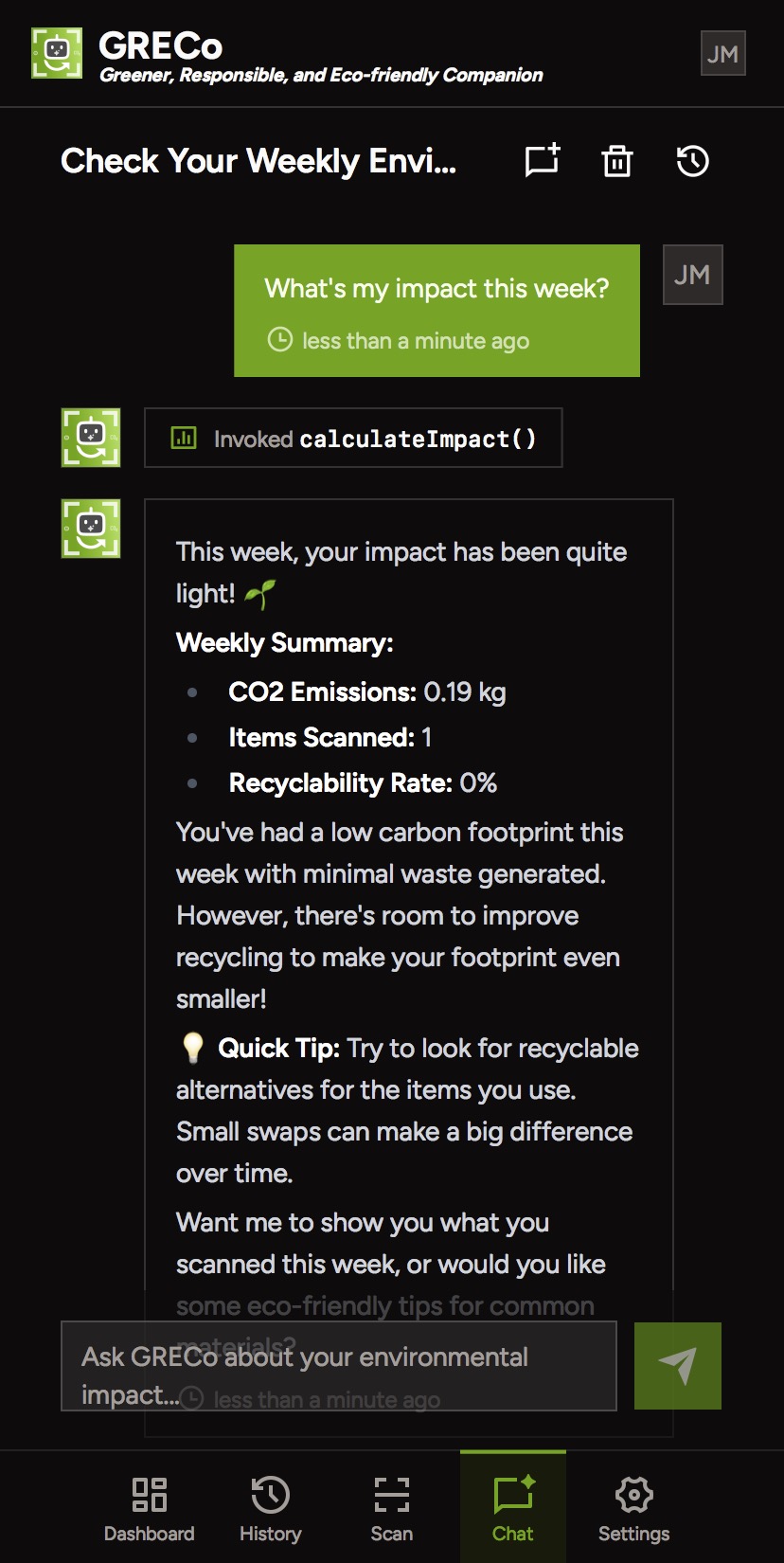The image size is (784, 1563).
Task: Click the GRECo app name heading
Action: pyautogui.click(x=161, y=45)
